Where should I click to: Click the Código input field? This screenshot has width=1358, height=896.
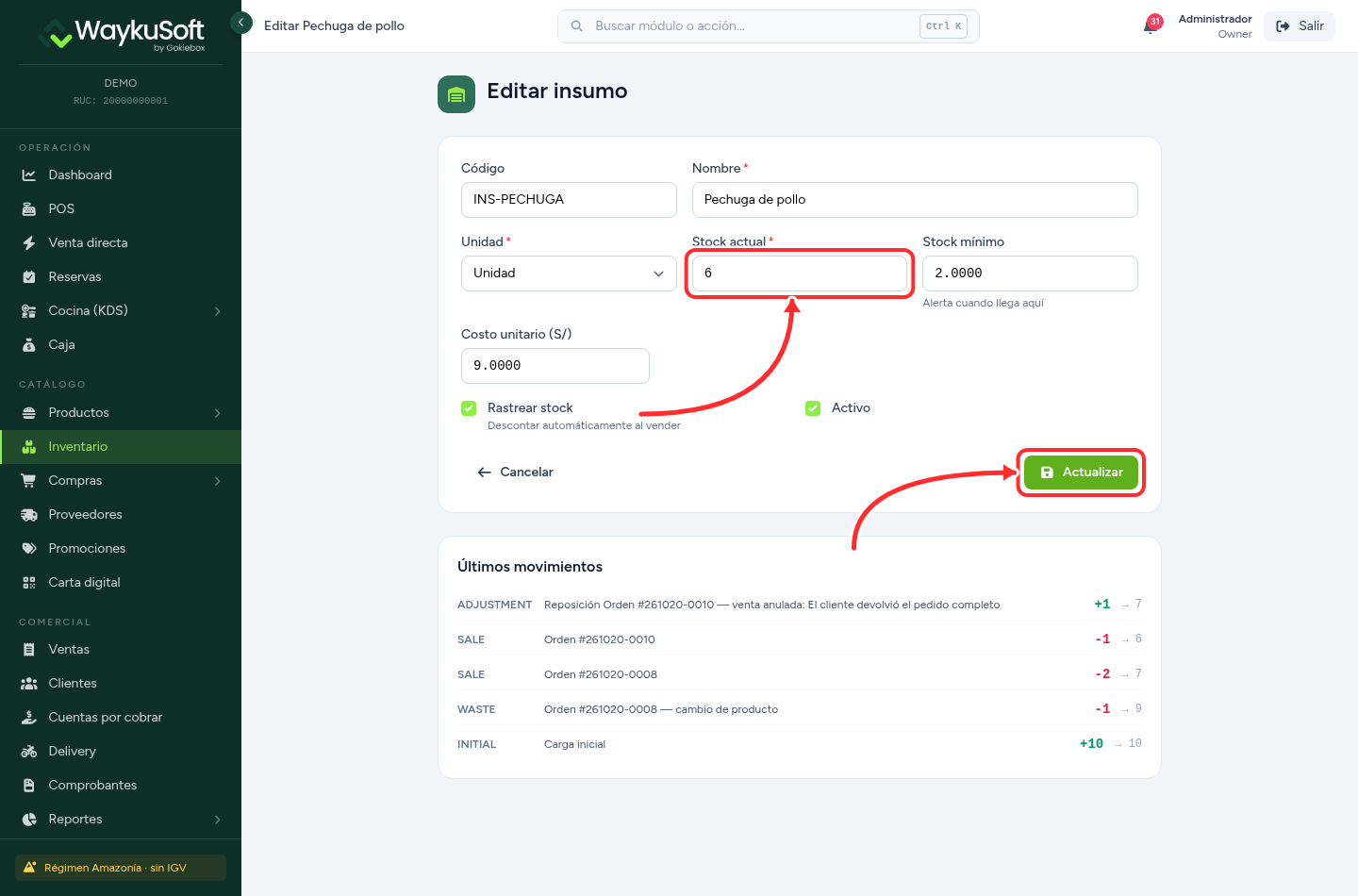[x=569, y=200]
